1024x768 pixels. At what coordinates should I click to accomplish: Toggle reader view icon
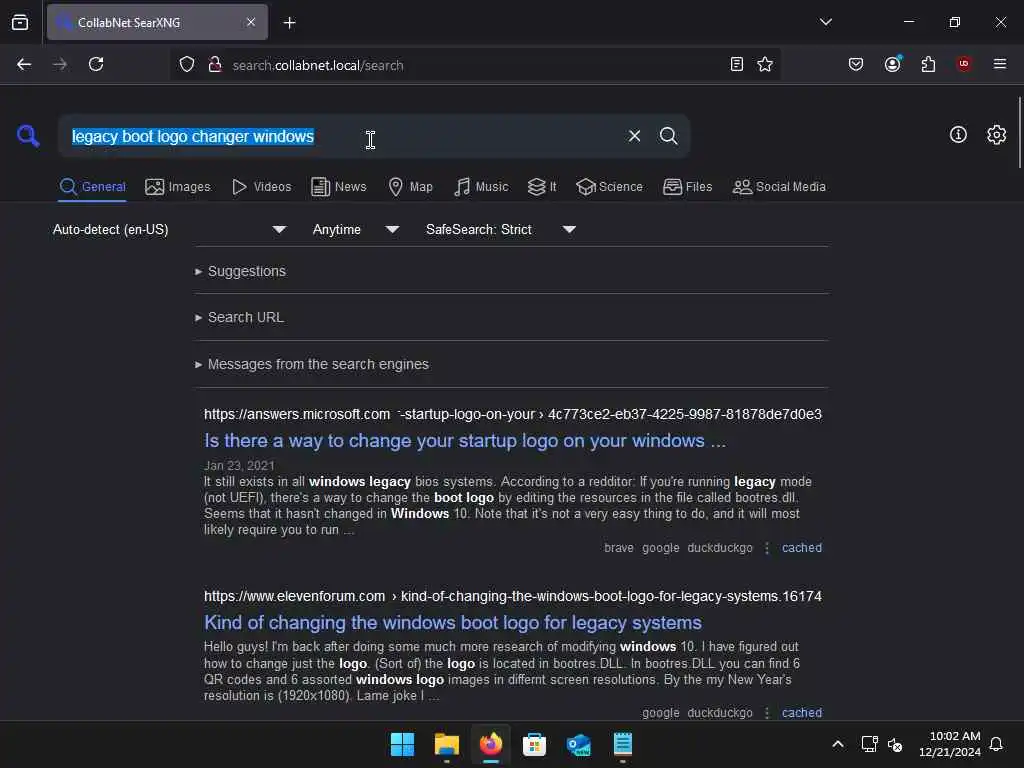coord(737,64)
